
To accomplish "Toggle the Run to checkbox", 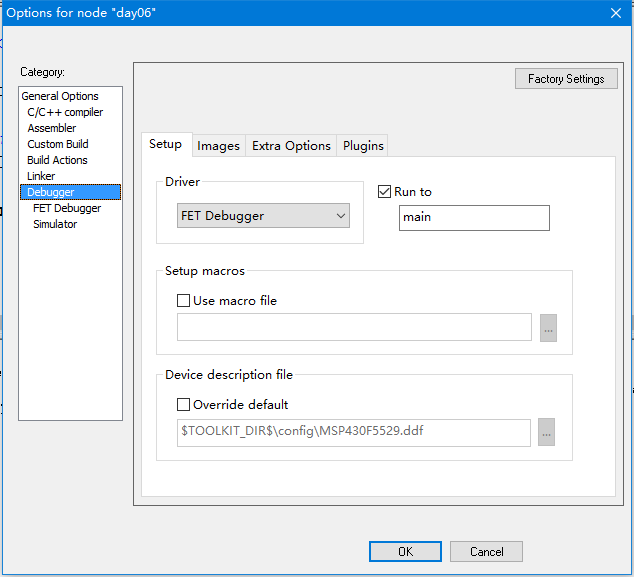I will click(x=385, y=192).
